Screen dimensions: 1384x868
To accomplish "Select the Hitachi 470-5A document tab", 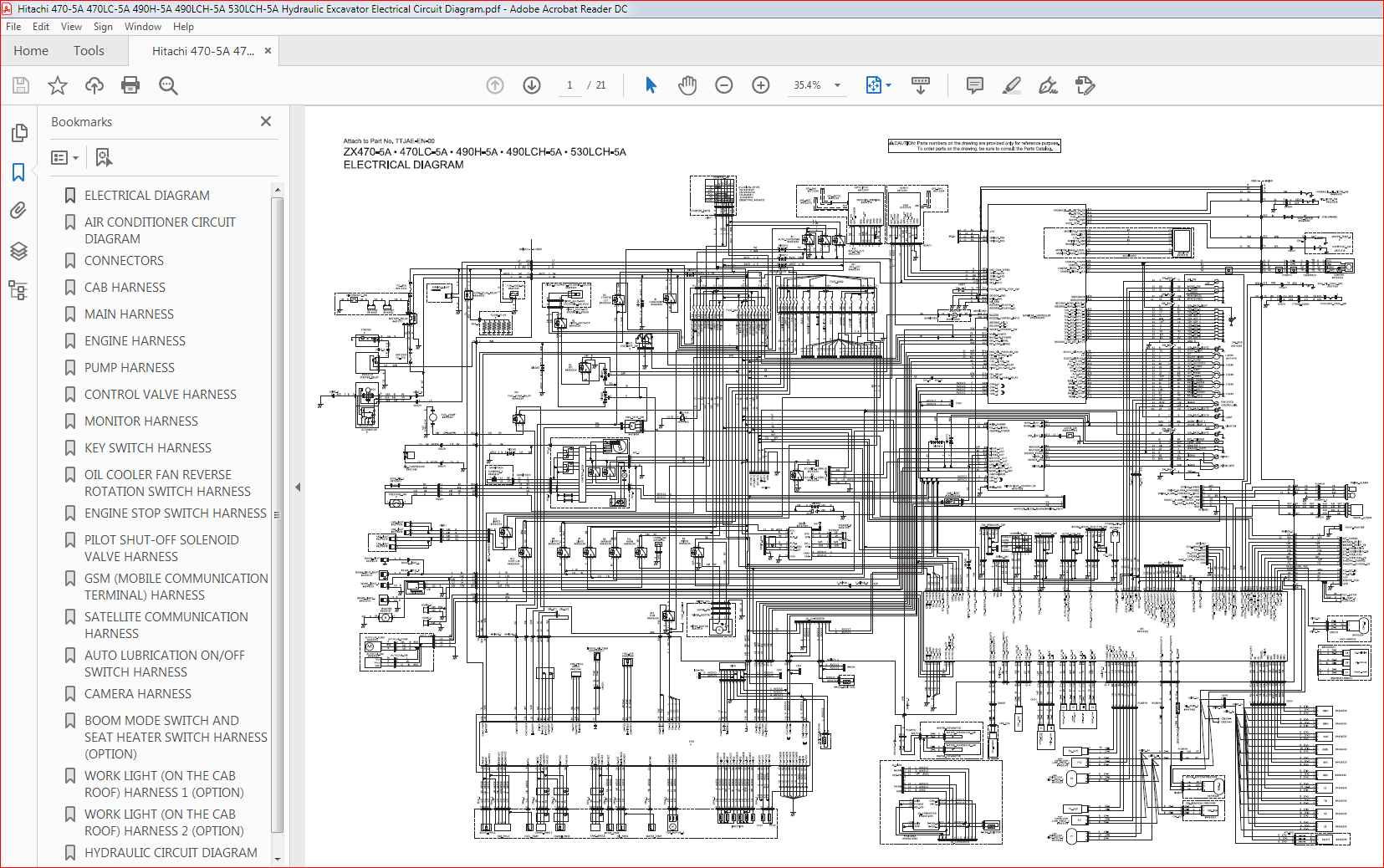I will (x=203, y=51).
